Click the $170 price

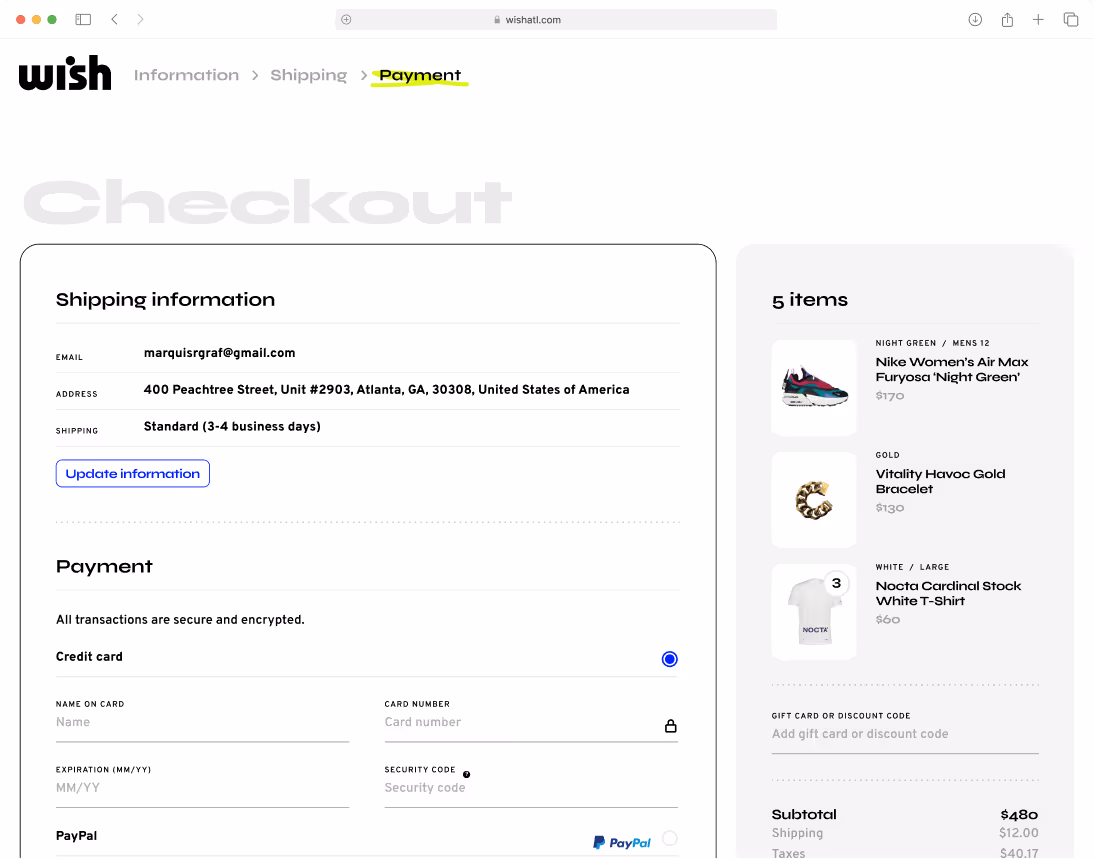tap(890, 396)
